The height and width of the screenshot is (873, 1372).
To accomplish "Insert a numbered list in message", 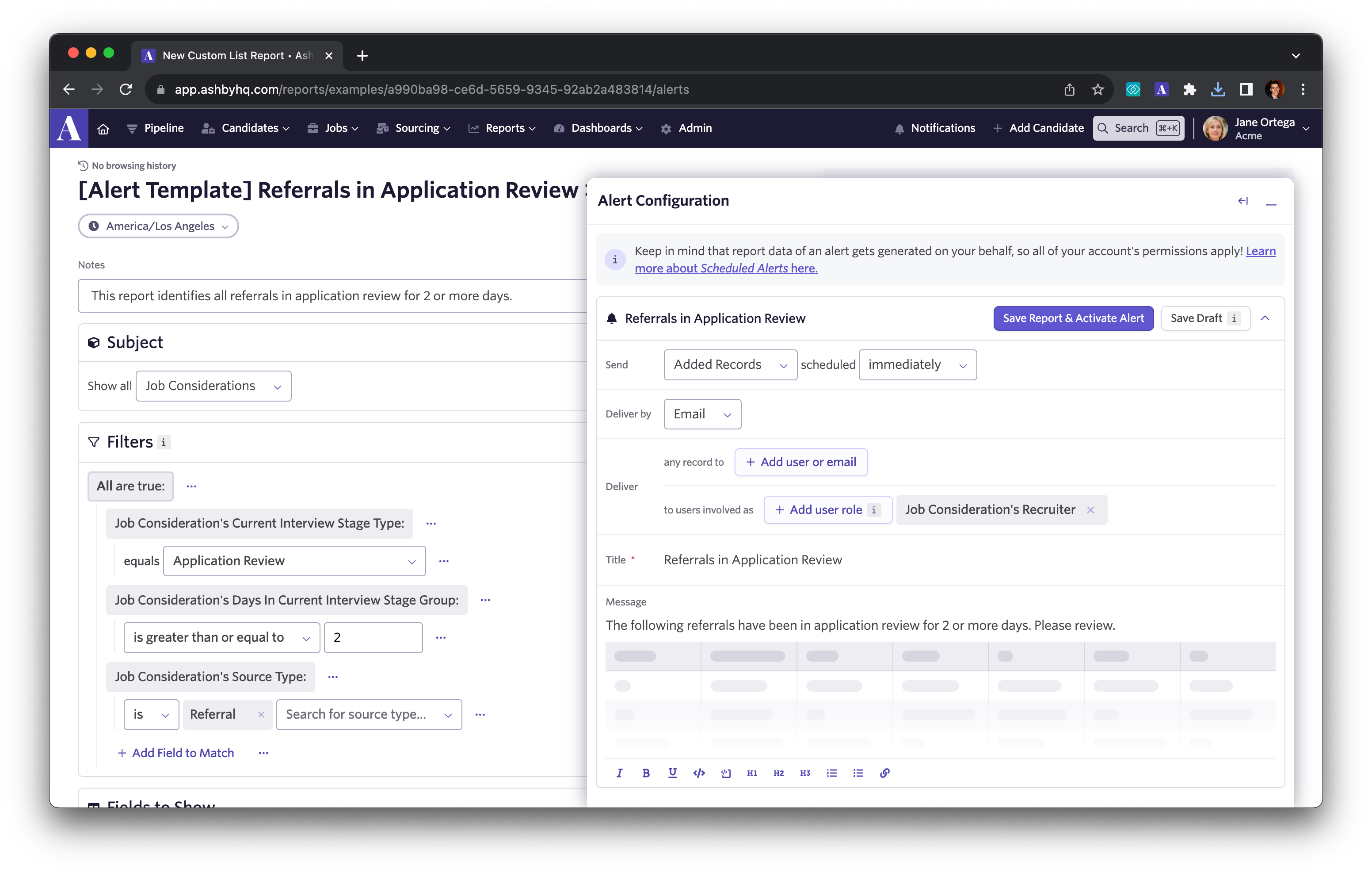I will [x=832, y=773].
